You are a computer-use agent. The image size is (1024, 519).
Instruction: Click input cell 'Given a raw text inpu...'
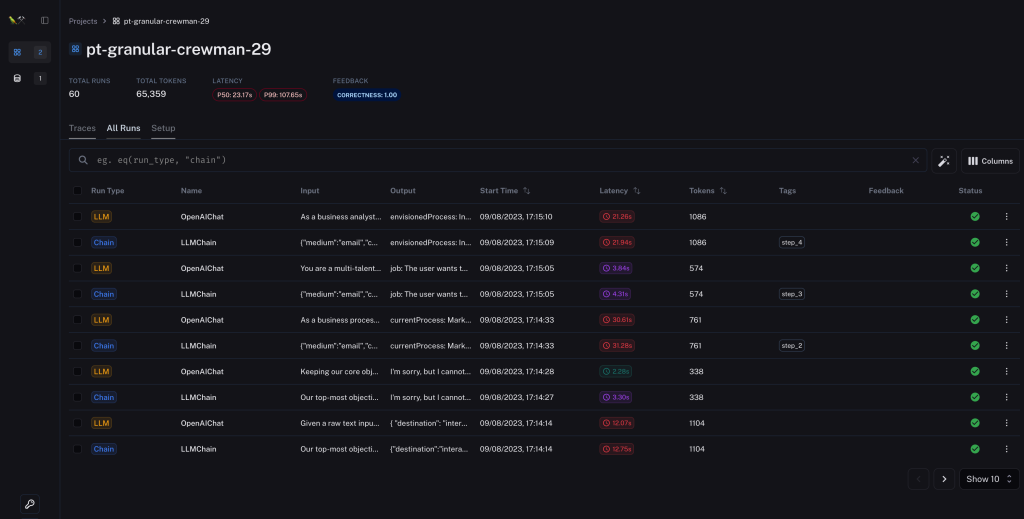(x=340, y=423)
